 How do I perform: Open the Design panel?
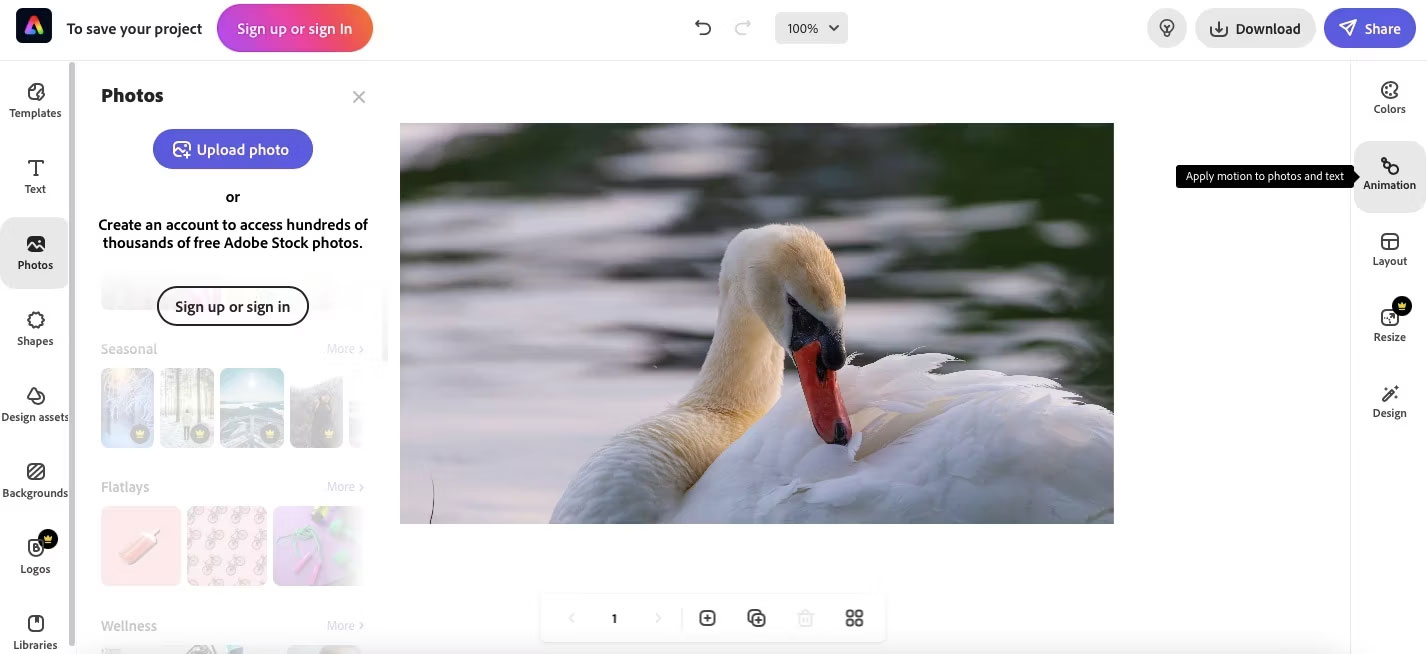(x=1389, y=400)
